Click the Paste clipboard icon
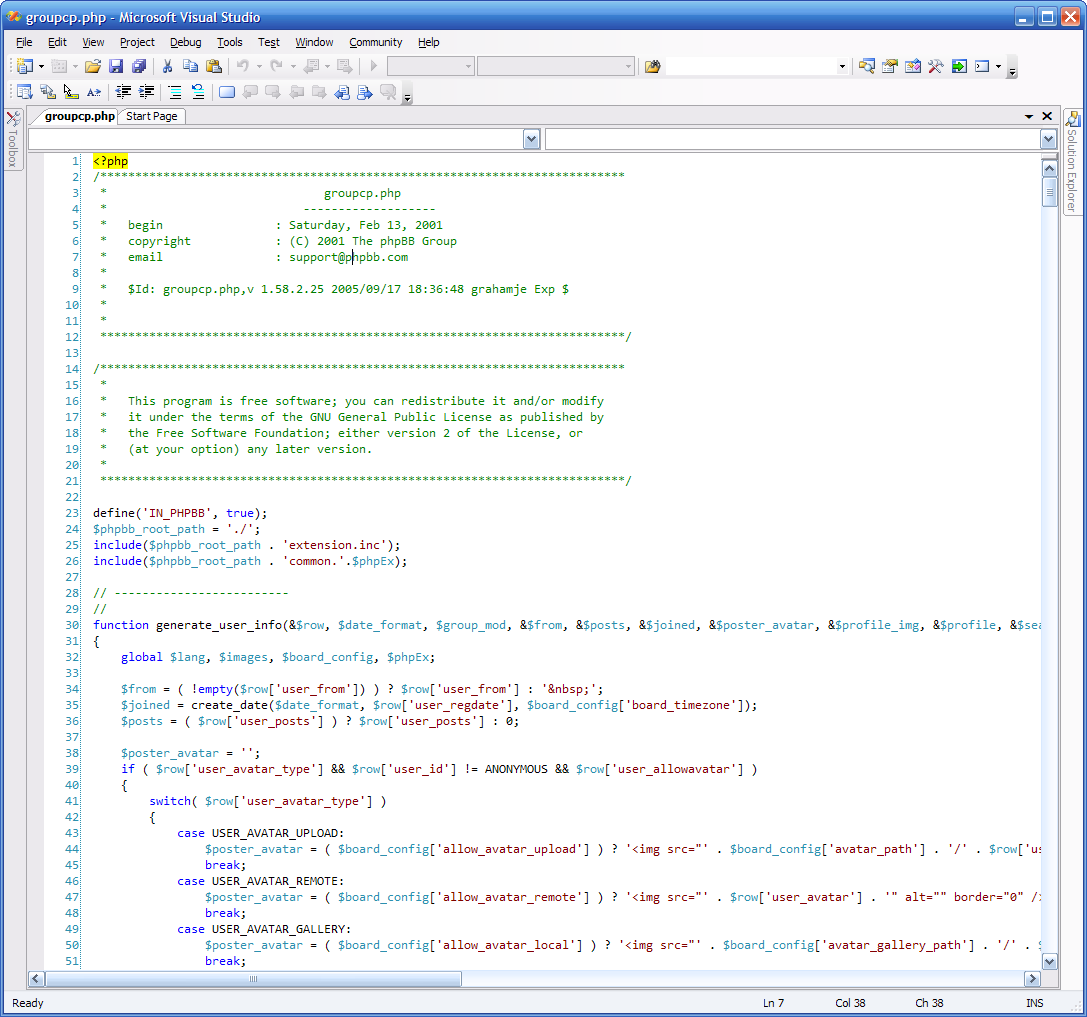This screenshot has width=1087, height=1017. [x=214, y=67]
